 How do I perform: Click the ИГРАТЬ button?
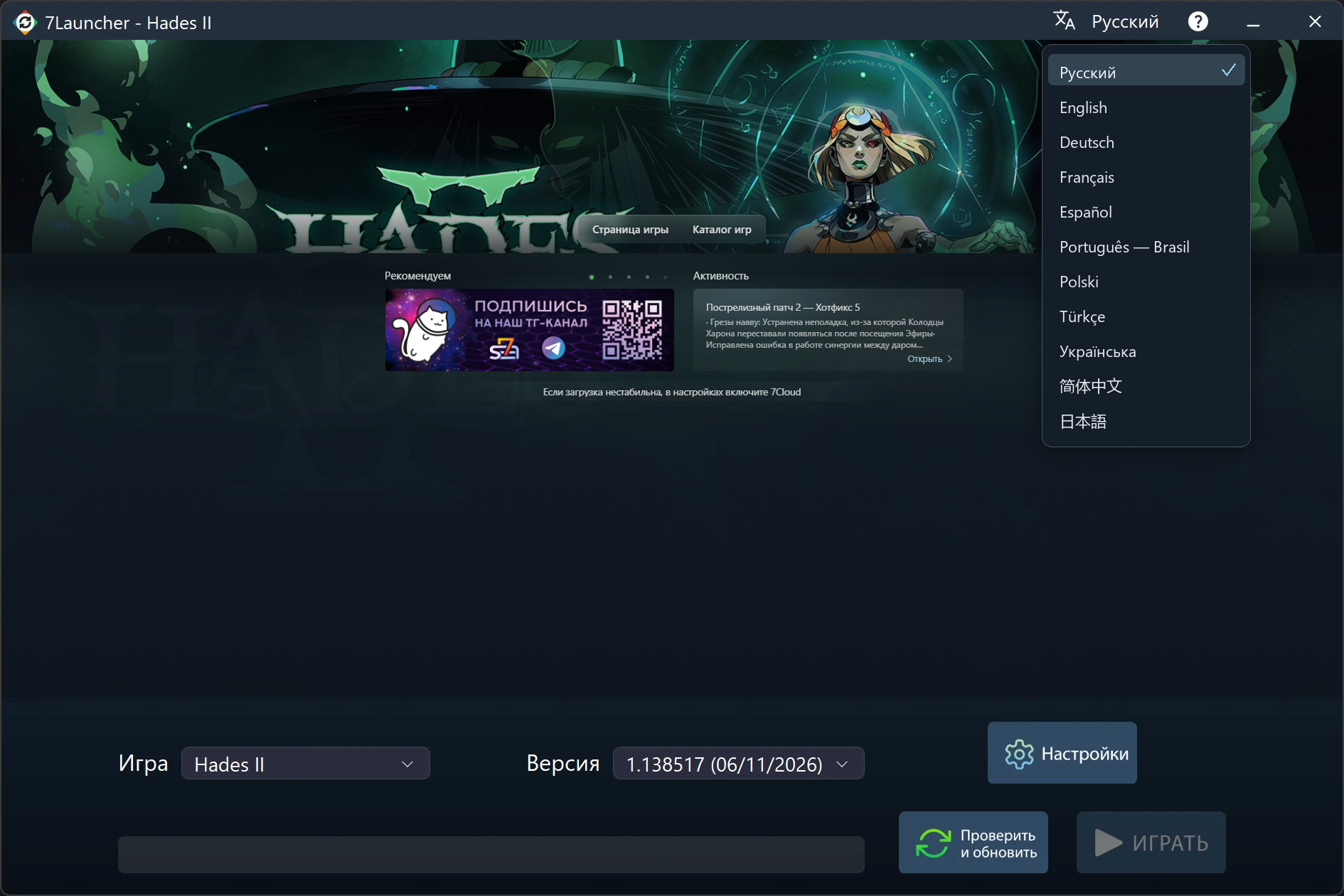point(1151,843)
